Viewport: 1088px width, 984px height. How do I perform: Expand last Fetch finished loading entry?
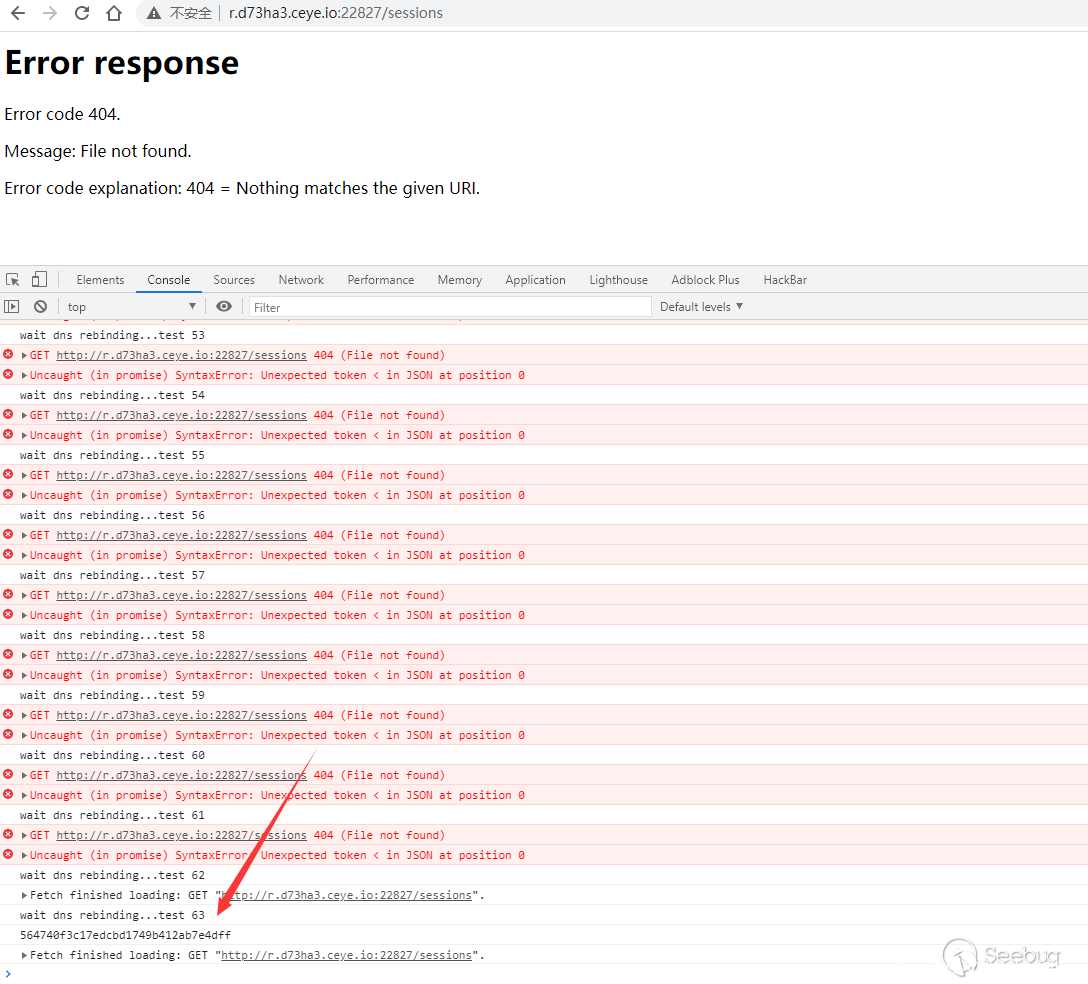[24, 956]
